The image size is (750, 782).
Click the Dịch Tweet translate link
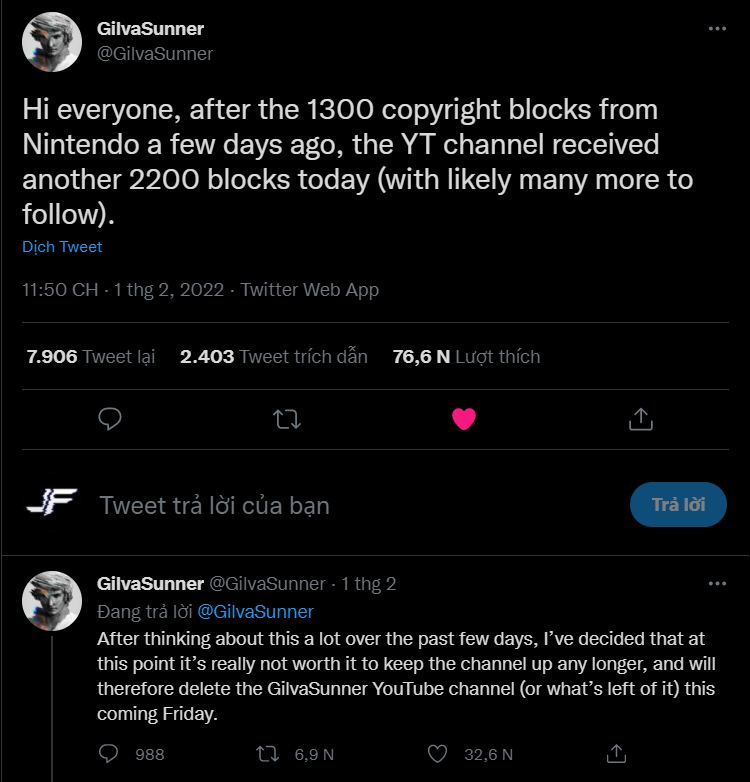(x=62, y=247)
